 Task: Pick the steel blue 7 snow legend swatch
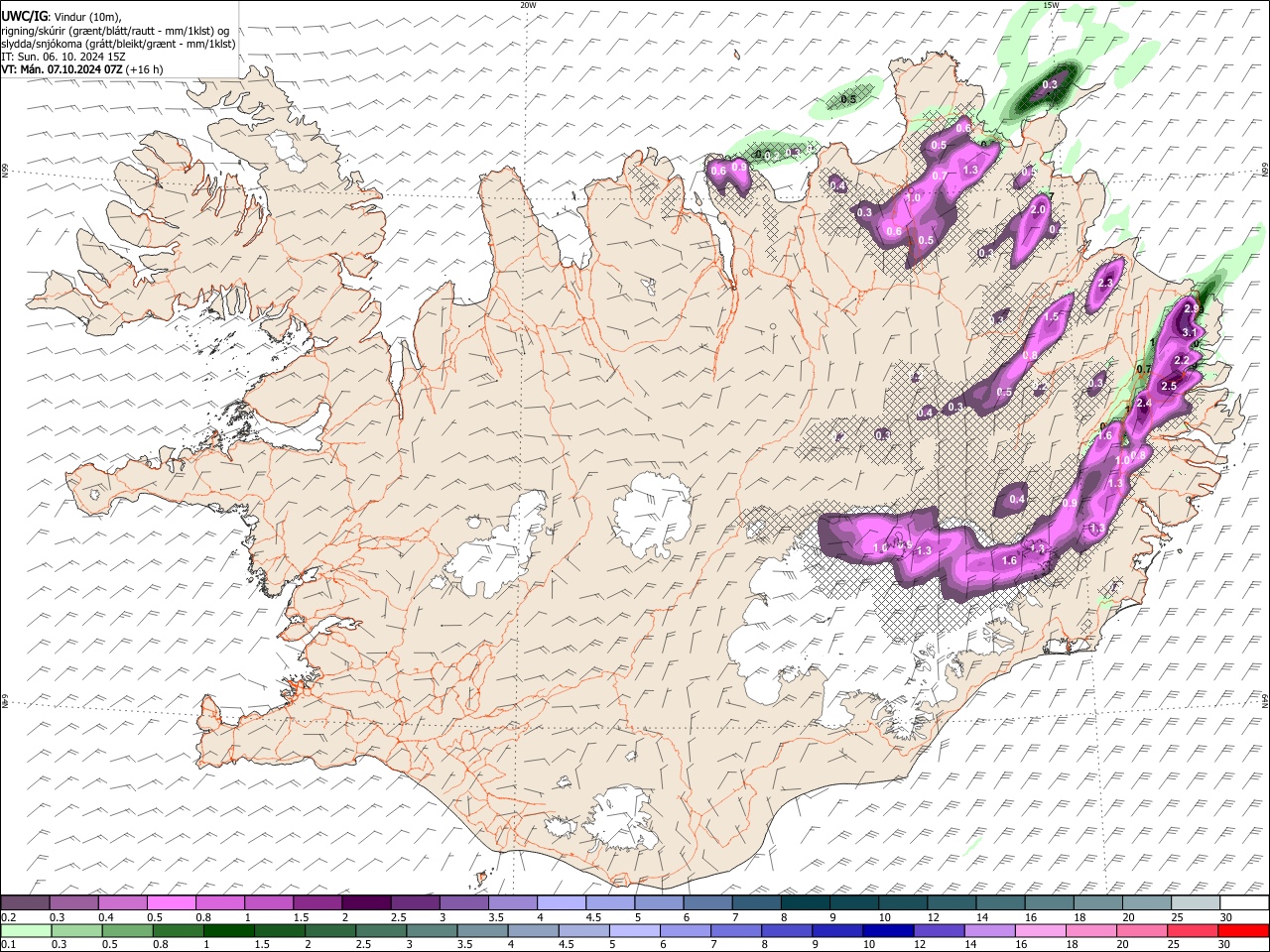[755, 903]
